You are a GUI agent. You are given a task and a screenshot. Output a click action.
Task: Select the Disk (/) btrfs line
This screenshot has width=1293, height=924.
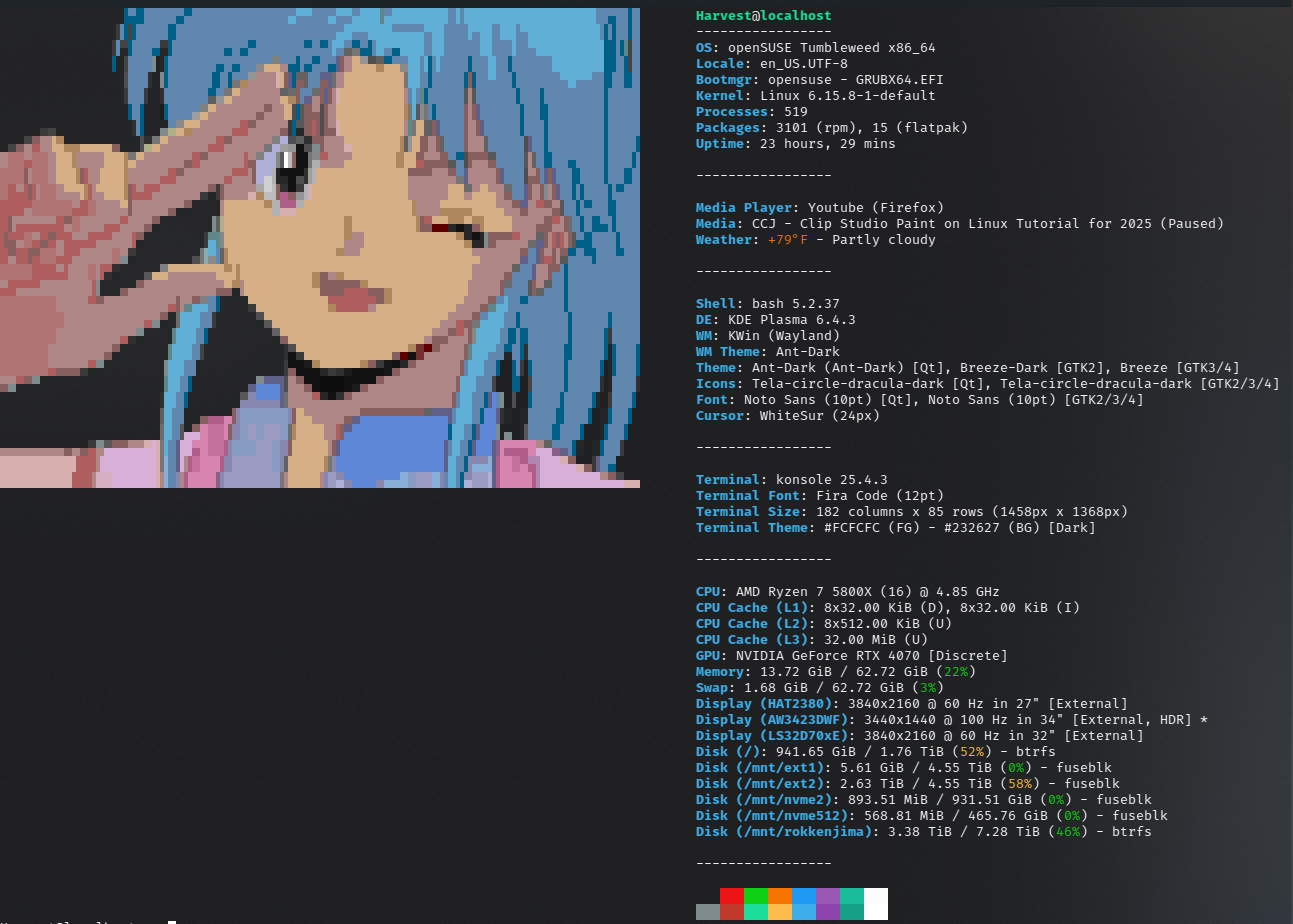876,752
